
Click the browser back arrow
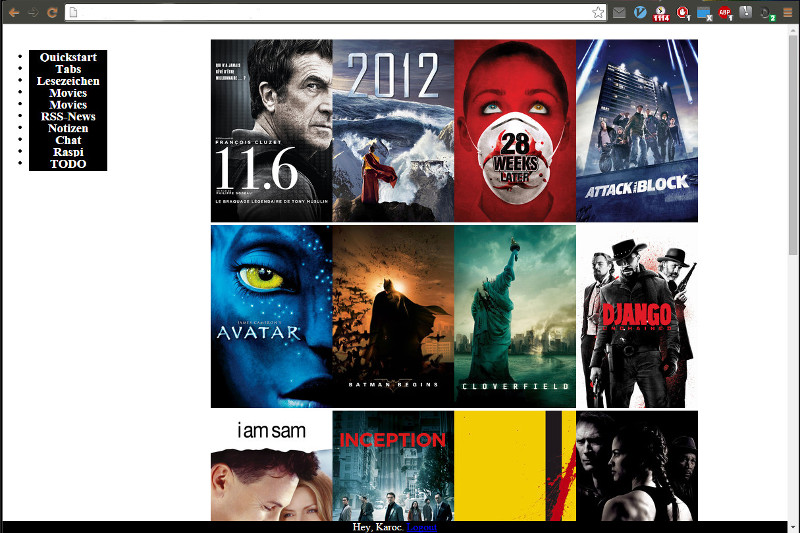[x=14, y=12]
